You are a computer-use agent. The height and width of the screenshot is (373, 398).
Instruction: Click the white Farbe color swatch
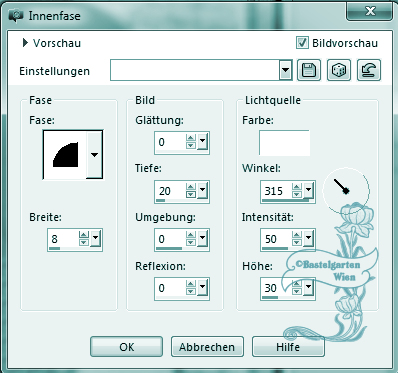[284, 143]
